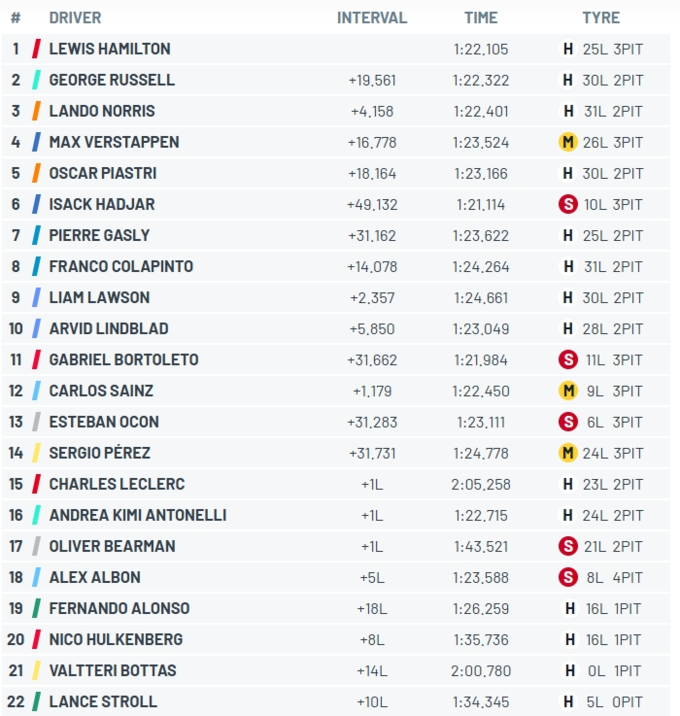This screenshot has width=680, height=716.
Task: Click Isack Hadjar's red soft tyre icon
Action: click(x=568, y=204)
